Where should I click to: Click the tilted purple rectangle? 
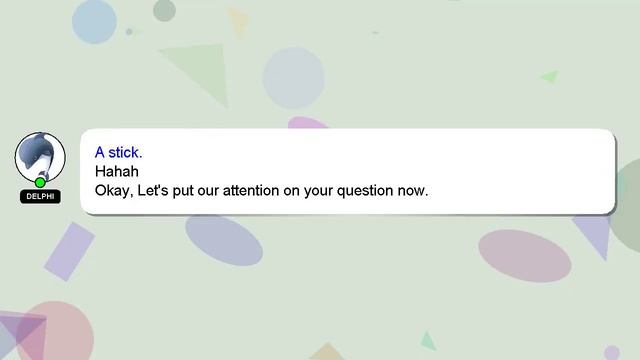(x=69, y=251)
